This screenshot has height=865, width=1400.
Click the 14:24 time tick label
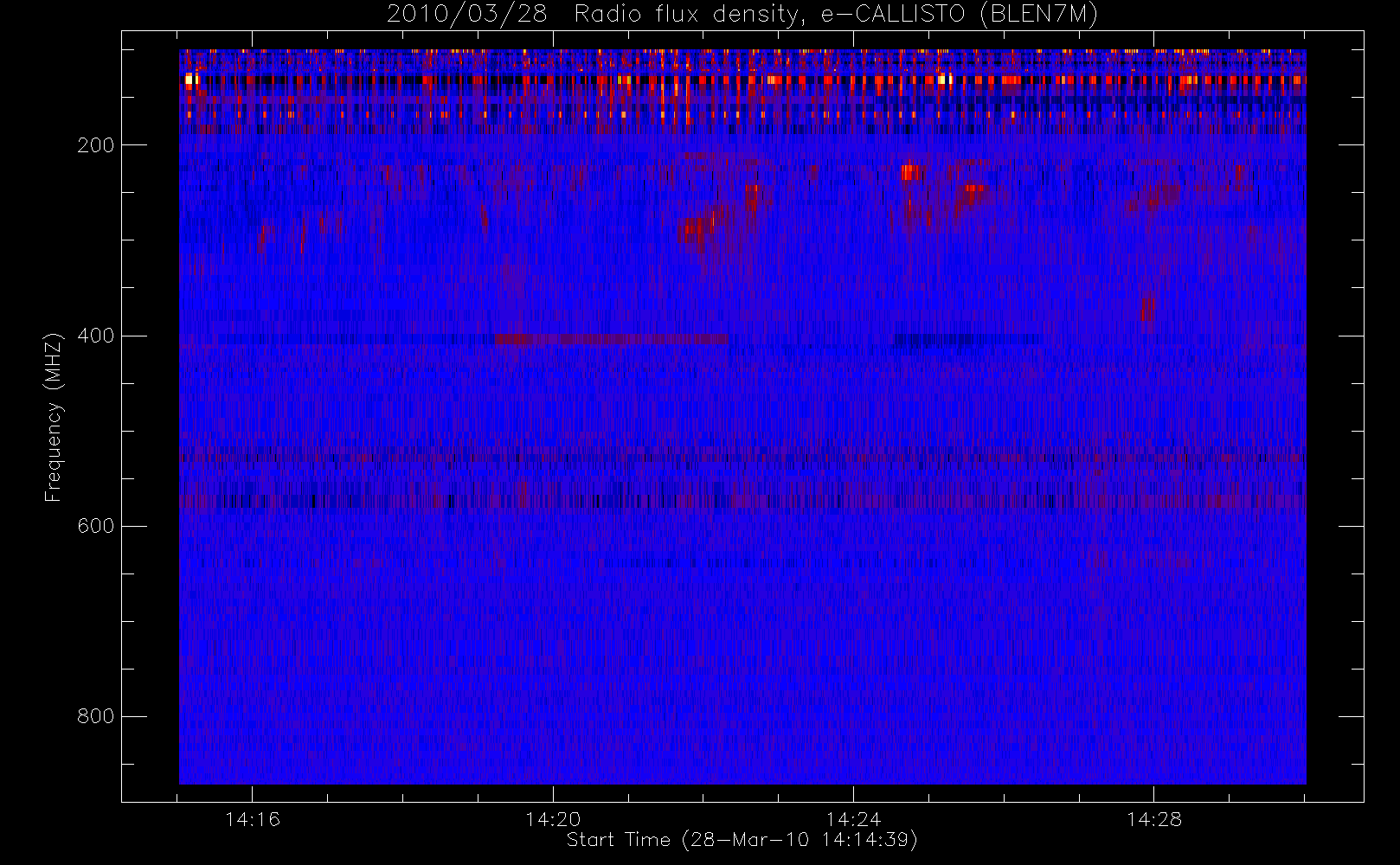click(853, 819)
